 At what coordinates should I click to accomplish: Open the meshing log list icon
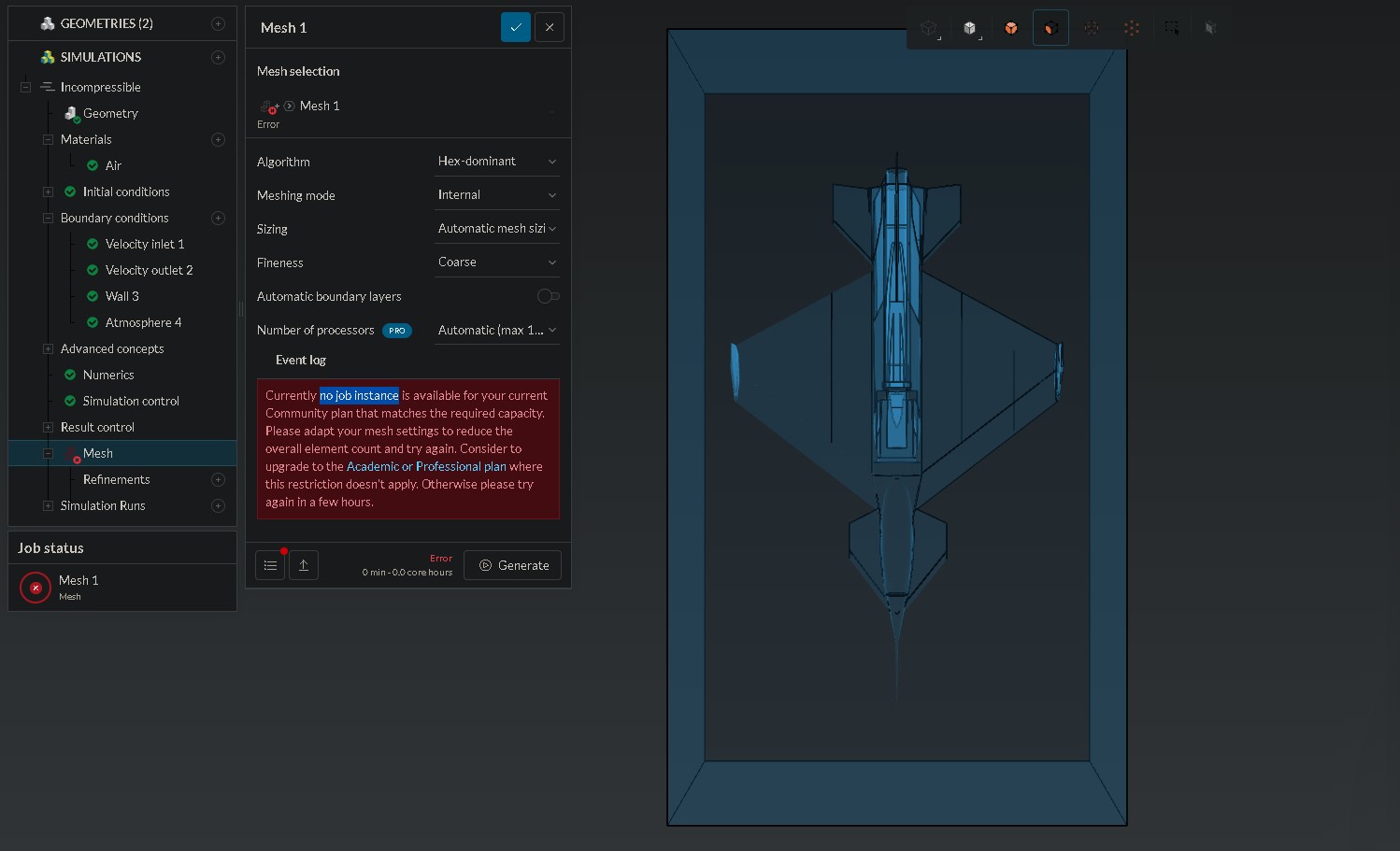(270, 565)
